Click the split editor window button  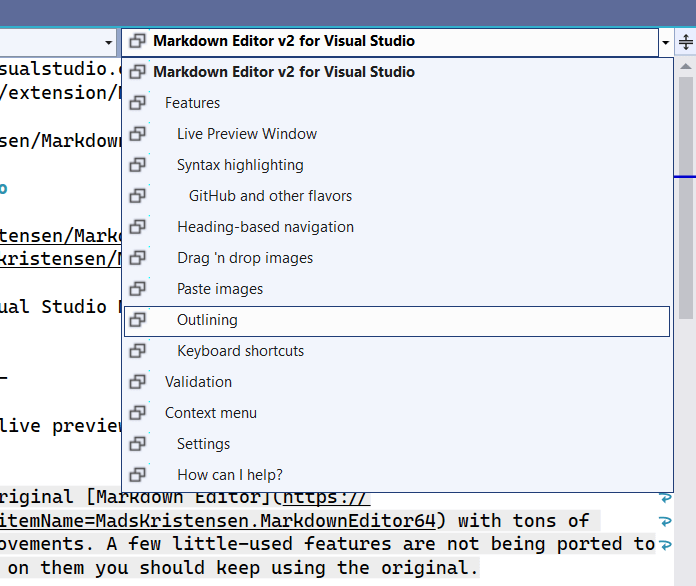tap(685, 42)
